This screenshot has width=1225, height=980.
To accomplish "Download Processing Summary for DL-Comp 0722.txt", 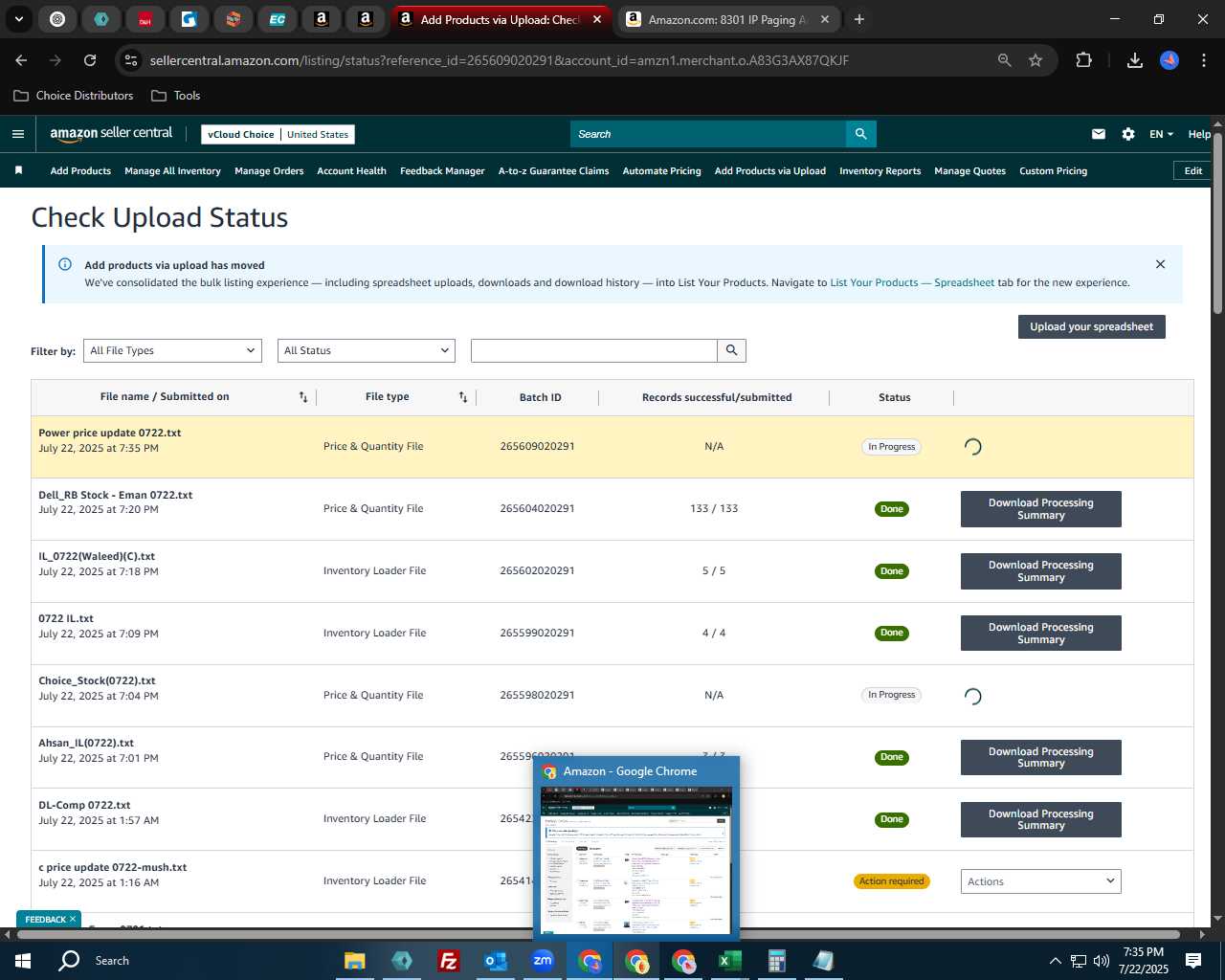I will click(1040, 819).
